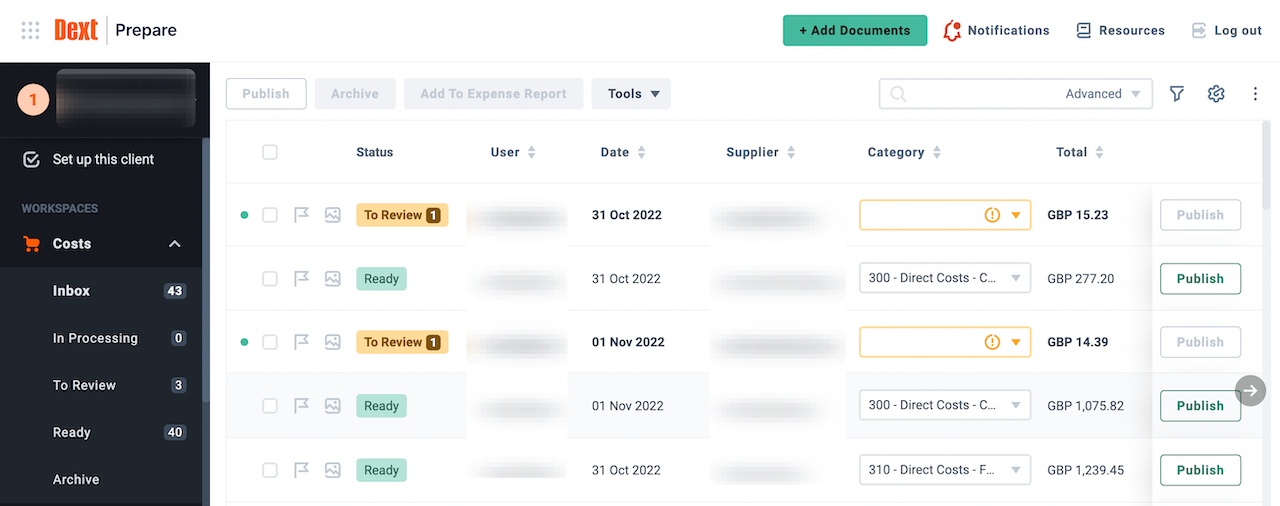Screen dimensions: 1280x506
Task: Click the Resources icon in header
Action: (x=1083, y=31)
